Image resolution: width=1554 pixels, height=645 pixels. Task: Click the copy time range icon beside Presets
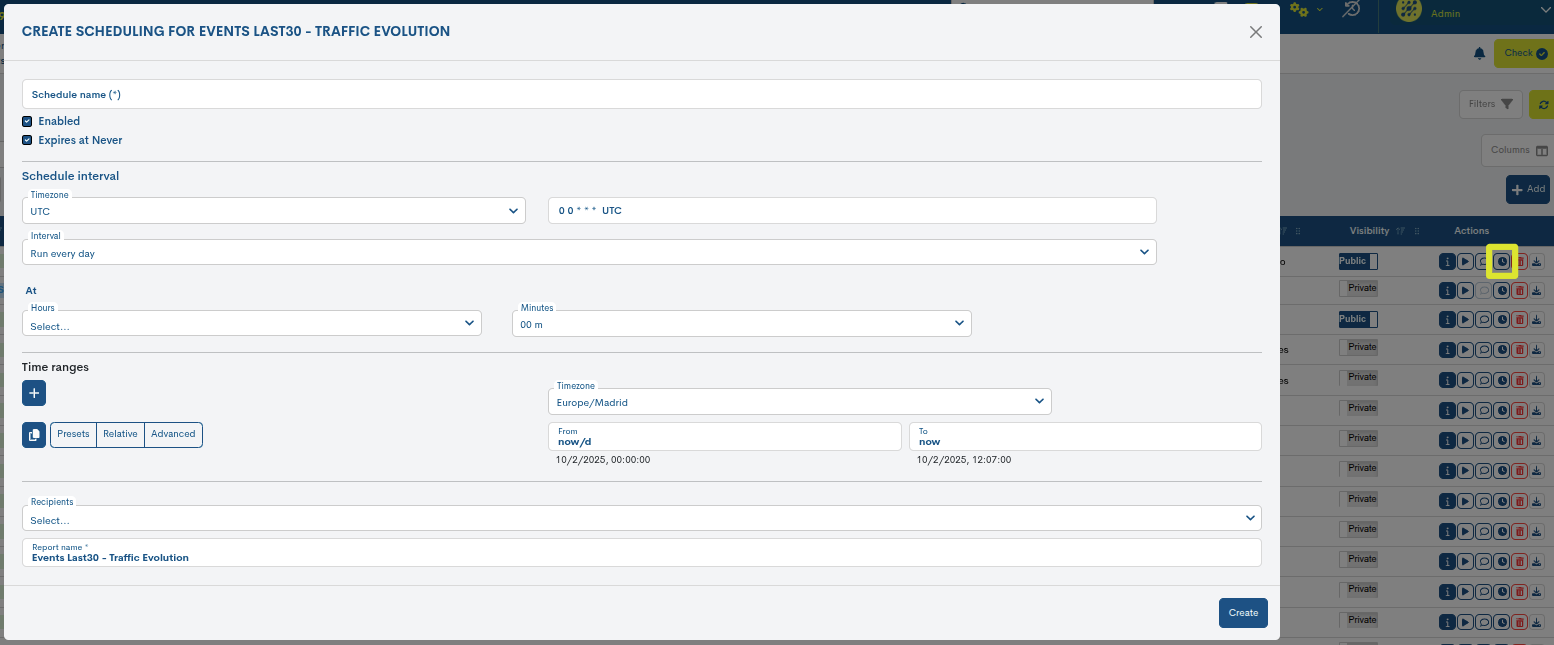point(33,434)
